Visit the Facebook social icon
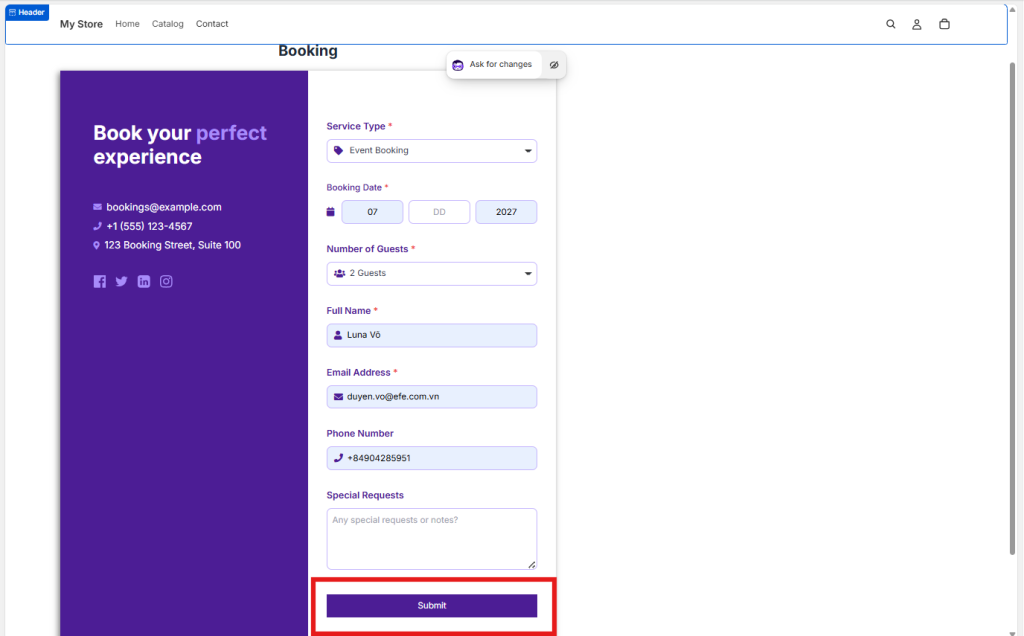This screenshot has height=636, width=1024. click(100, 282)
